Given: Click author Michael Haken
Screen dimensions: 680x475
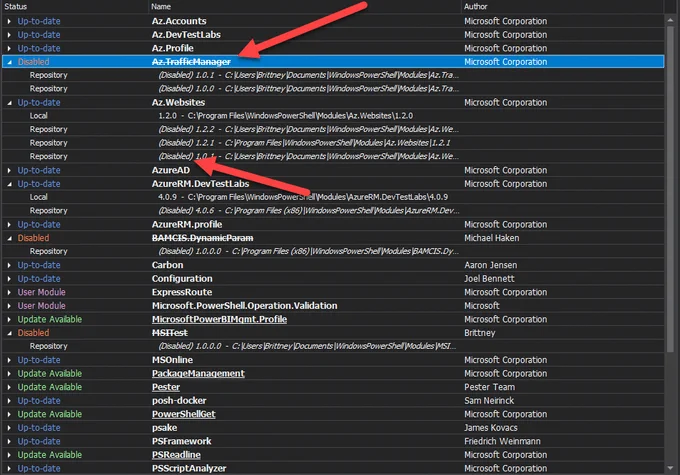Looking at the screenshot, I should [491, 238].
